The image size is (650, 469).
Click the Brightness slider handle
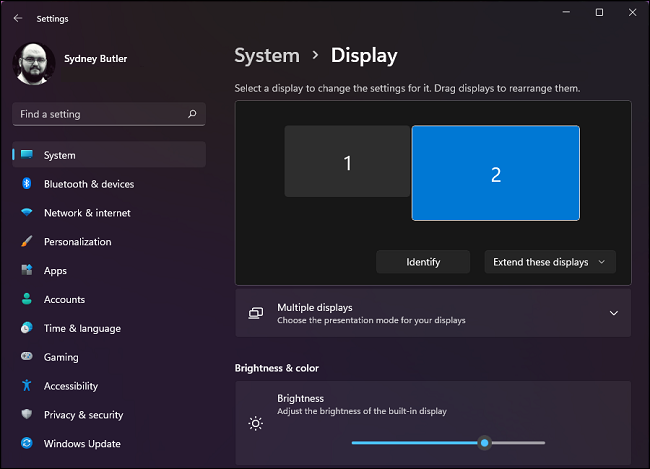485,442
